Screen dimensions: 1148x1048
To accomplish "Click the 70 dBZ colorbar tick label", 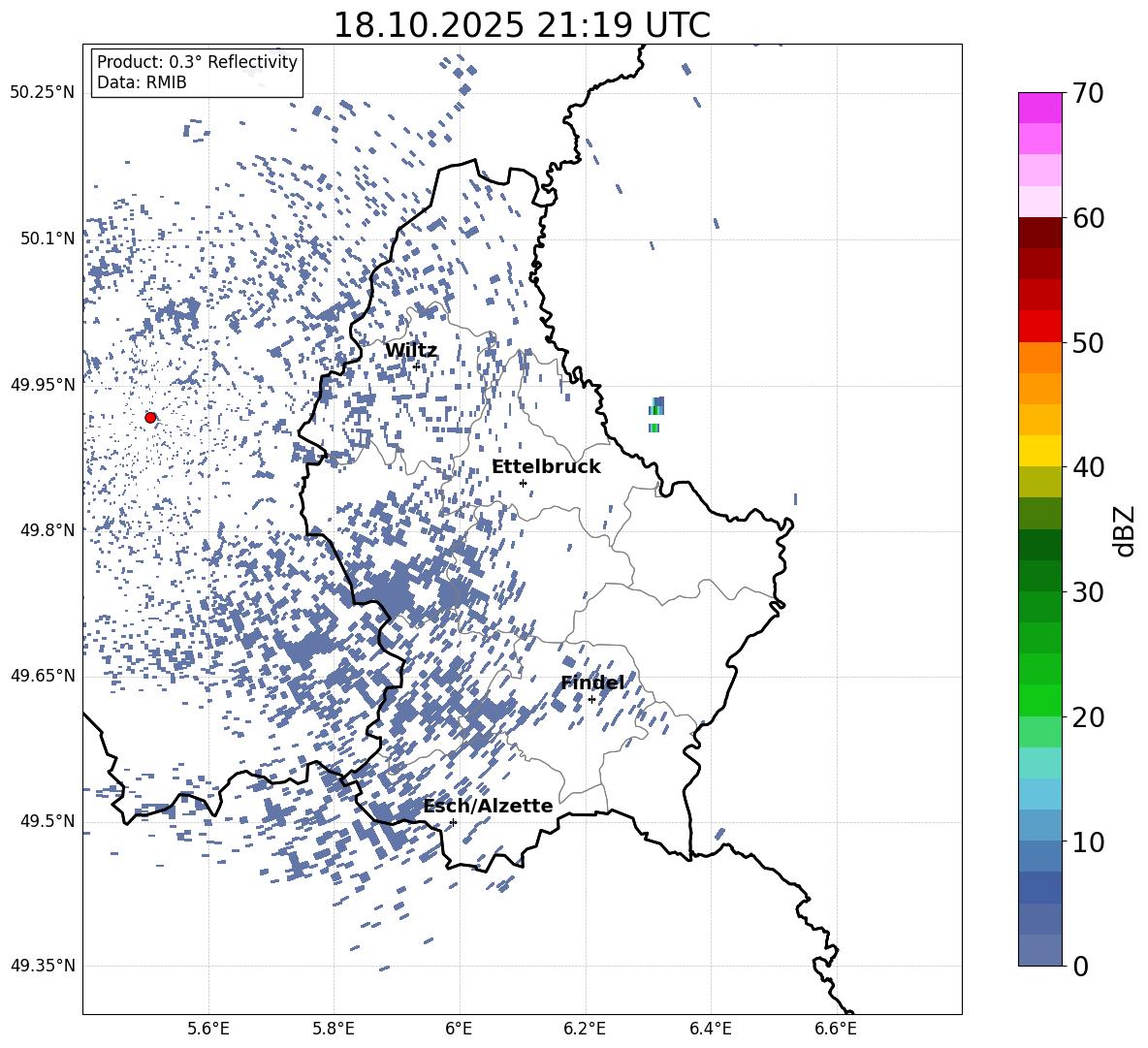I will (1088, 94).
